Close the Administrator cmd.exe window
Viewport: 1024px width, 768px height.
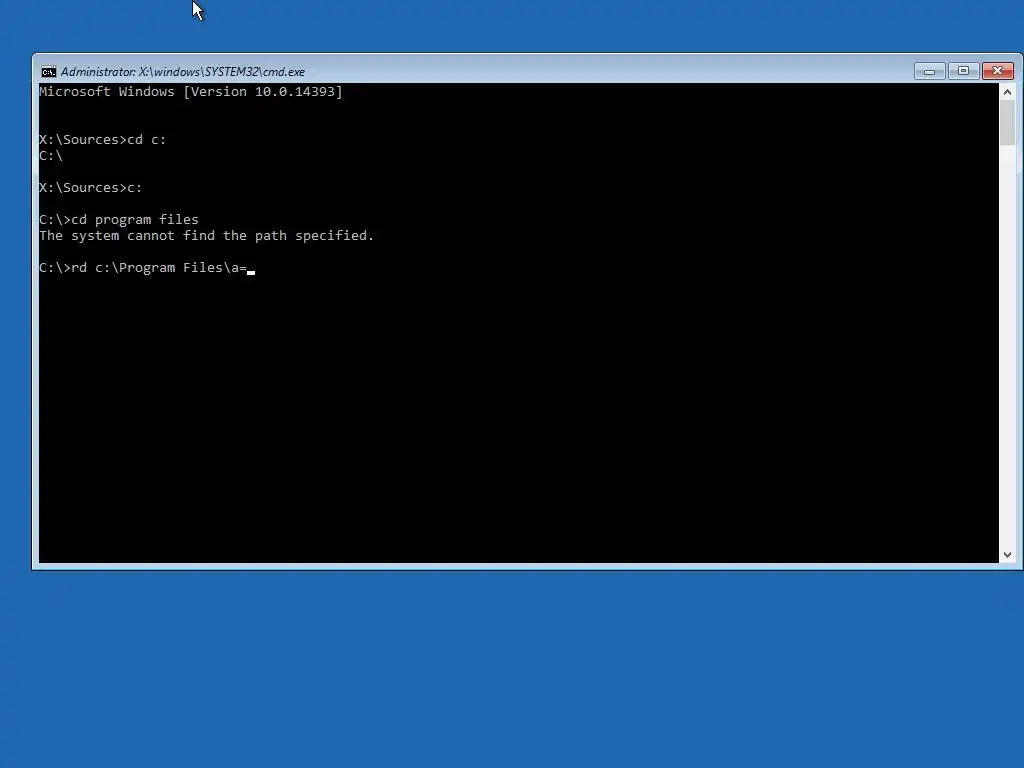[x=997, y=71]
